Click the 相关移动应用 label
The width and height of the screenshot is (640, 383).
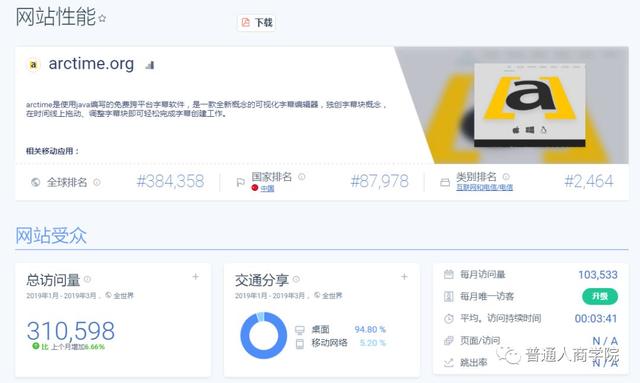[52, 151]
